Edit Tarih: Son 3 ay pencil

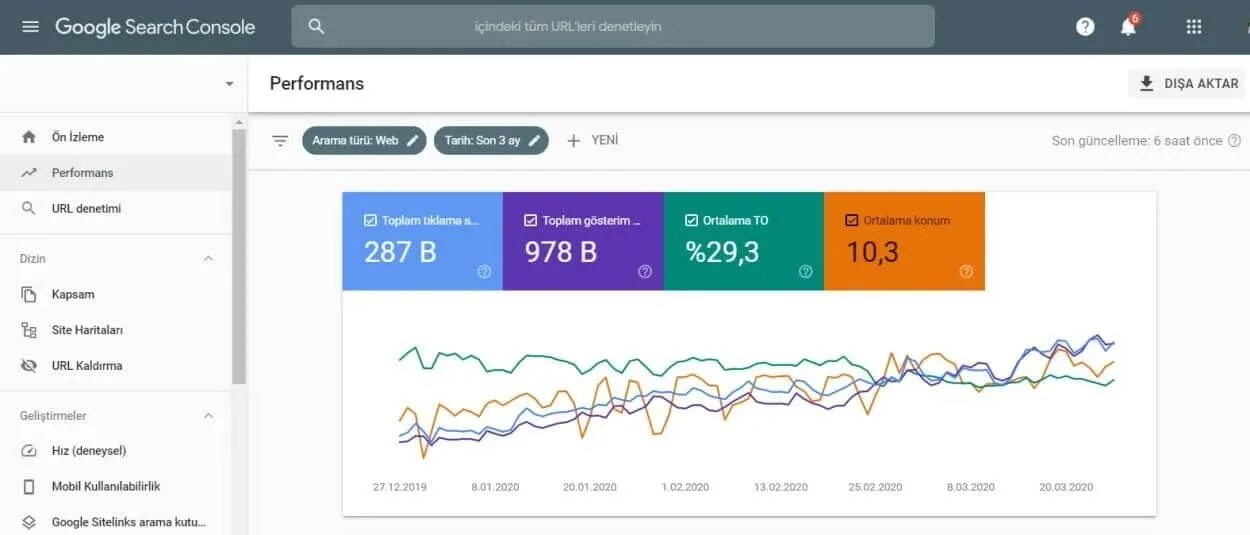point(535,141)
